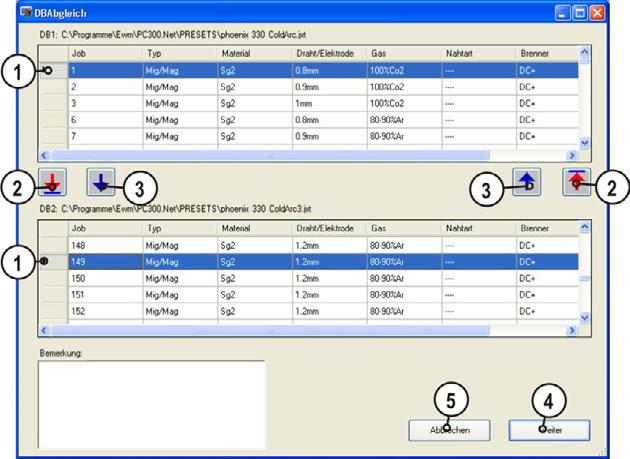This screenshot has width=630, height=459.
Task: Click the red up-arrow overwrite button
Action: (x=577, y=182)
